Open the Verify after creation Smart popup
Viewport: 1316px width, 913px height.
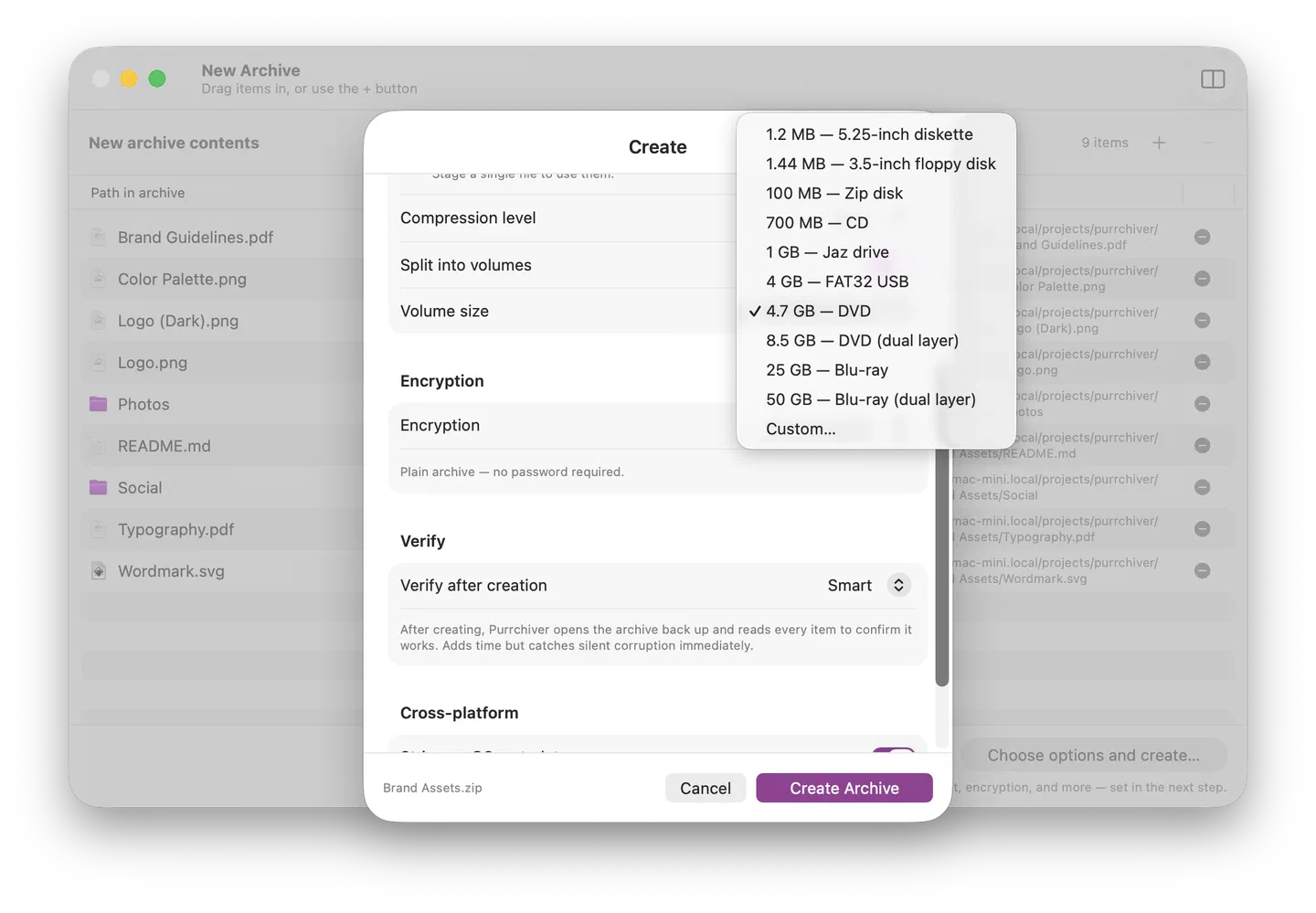(868, 585)
